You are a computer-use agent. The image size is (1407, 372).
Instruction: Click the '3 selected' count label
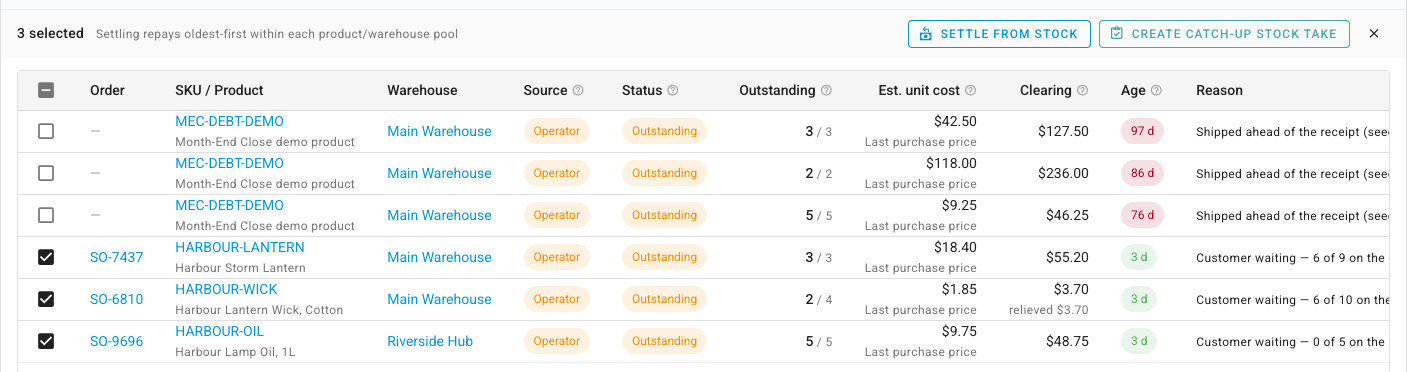click(50, 33)
